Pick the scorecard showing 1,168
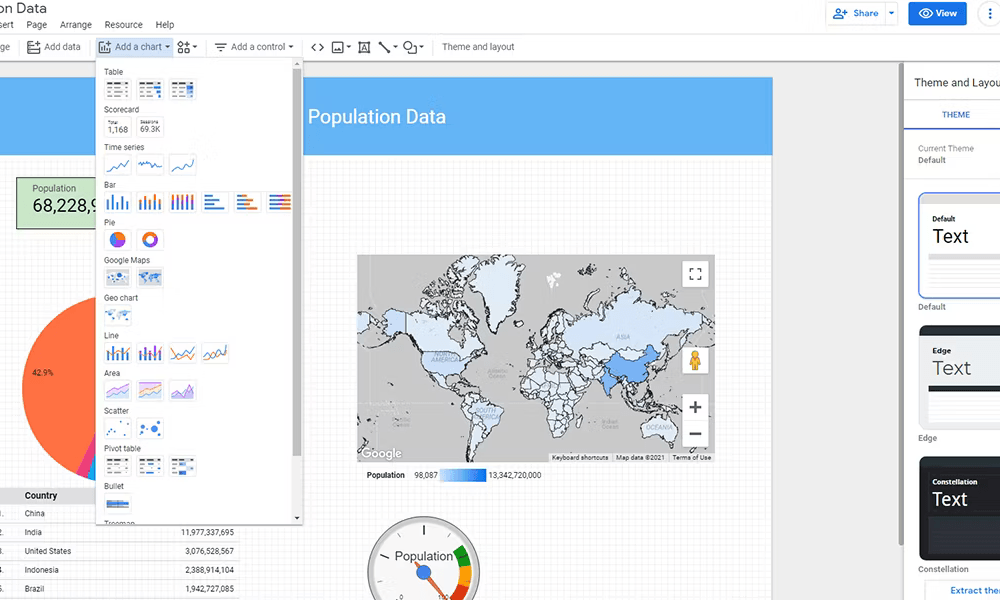This screenshot has height=600, width=1000. (117, 127)
